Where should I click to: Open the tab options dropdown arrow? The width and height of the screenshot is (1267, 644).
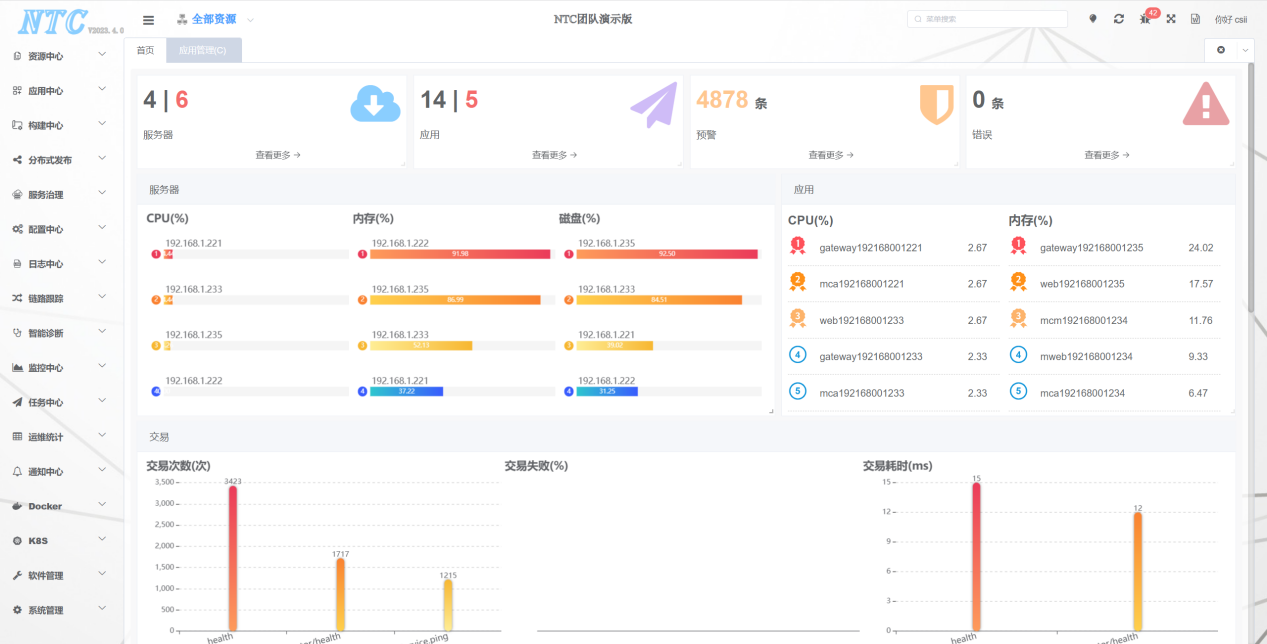1245,49
